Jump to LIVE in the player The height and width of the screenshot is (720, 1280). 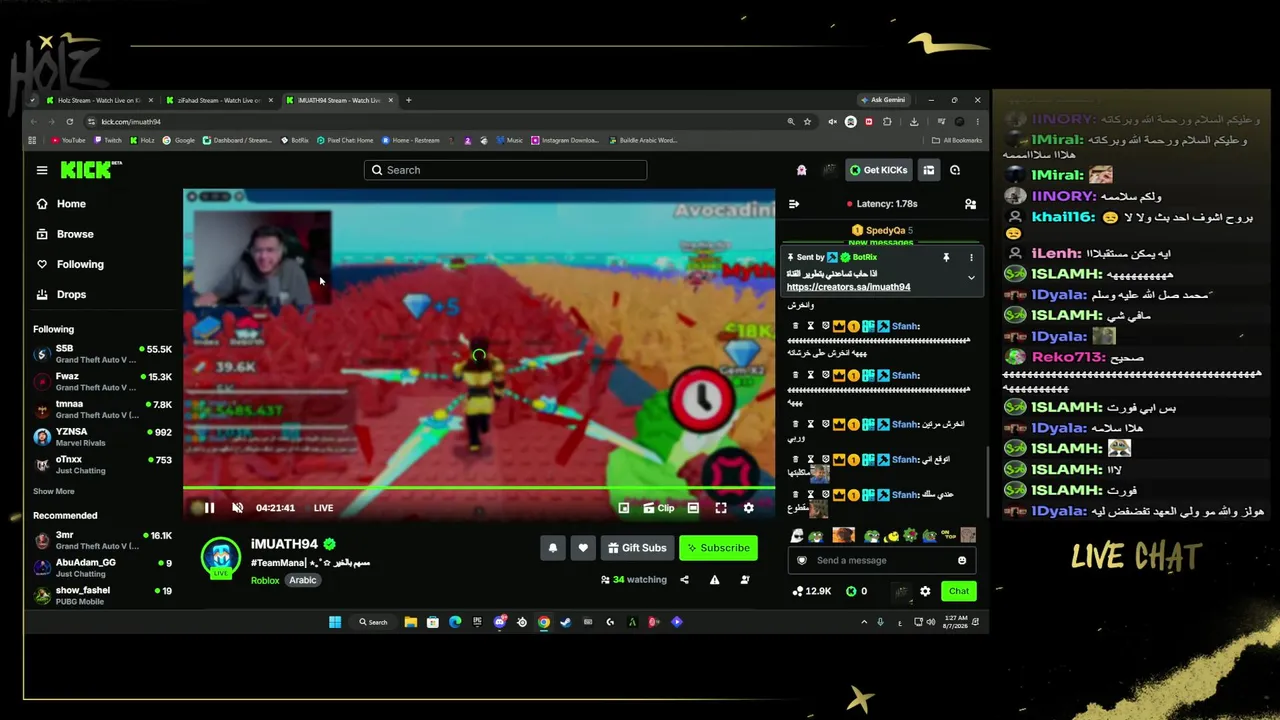323,508
